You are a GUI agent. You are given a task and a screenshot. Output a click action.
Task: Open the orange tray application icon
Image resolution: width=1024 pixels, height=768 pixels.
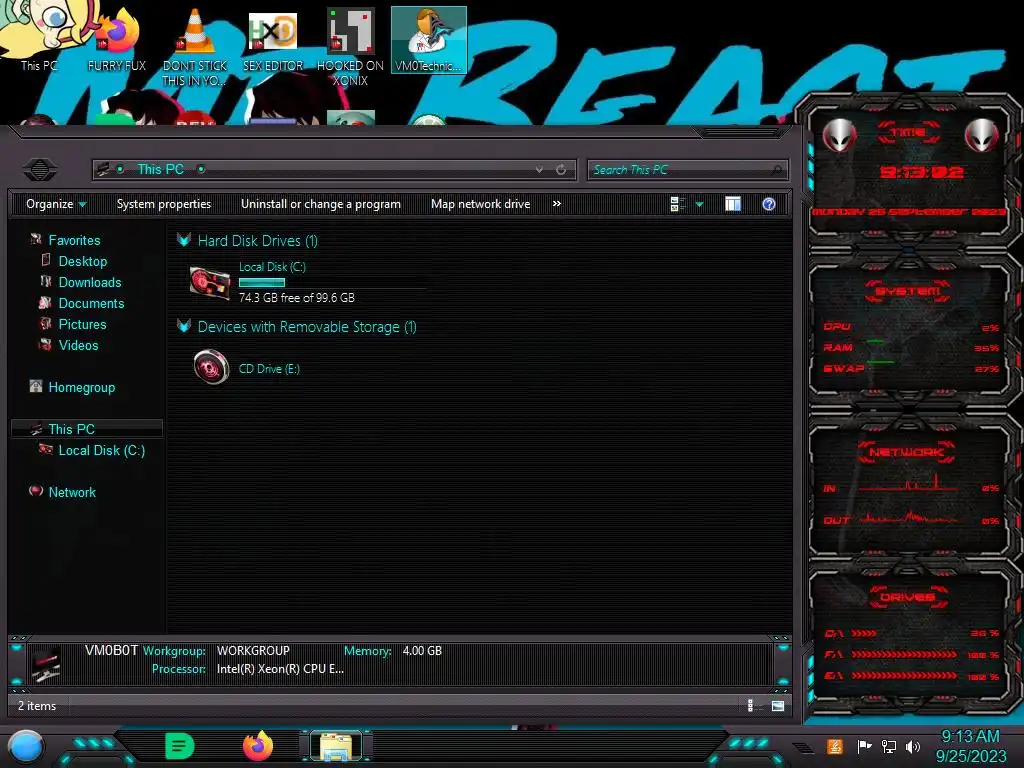[x=835, y=746]
